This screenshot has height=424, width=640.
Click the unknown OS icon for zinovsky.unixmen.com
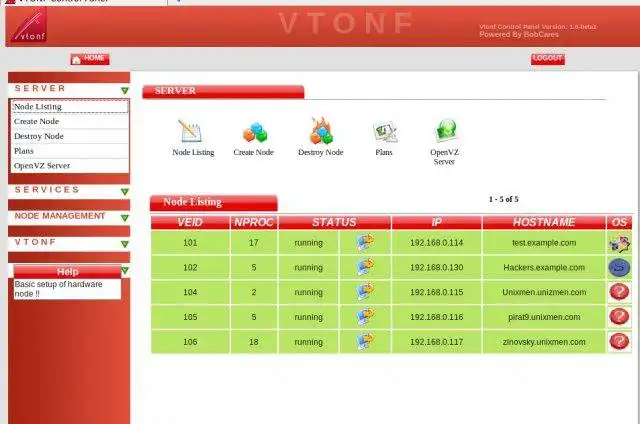[620, 342]
